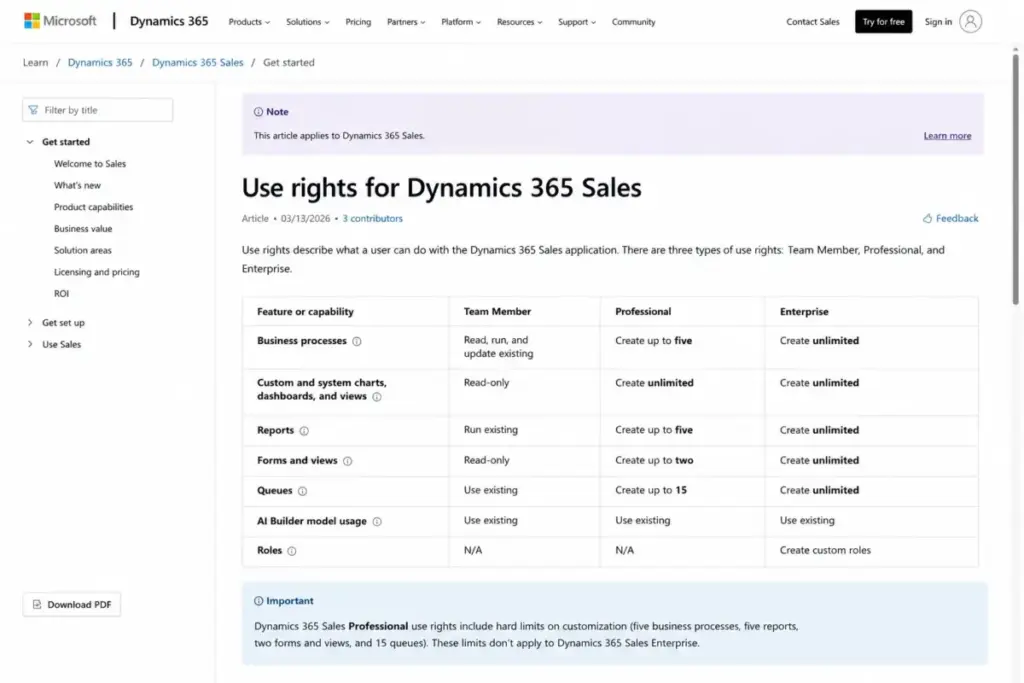Open the Partners dropdown menu

coord(406,22)
